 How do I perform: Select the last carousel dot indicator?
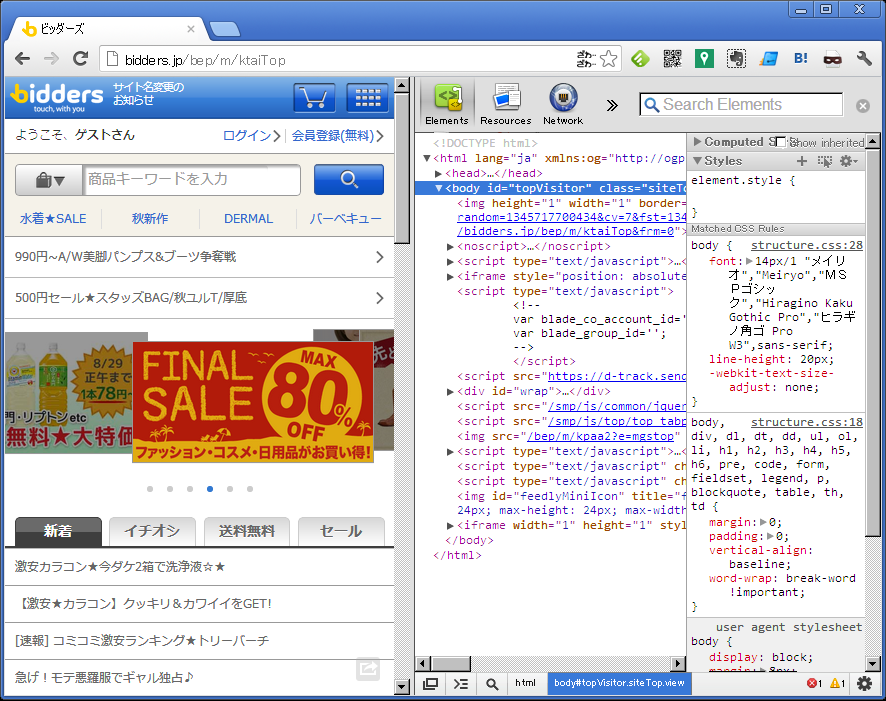click(250, 489)
